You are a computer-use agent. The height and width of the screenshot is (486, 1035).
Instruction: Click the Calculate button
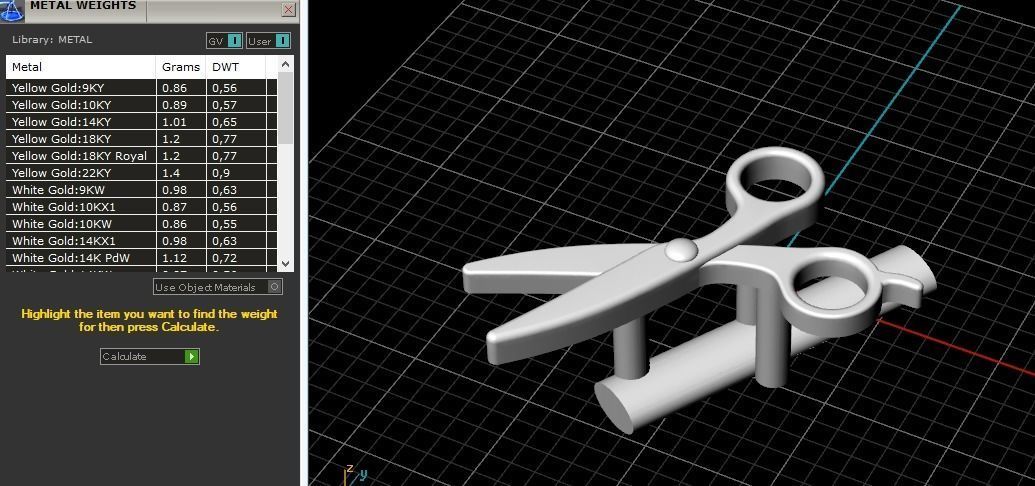click(150, 357)
